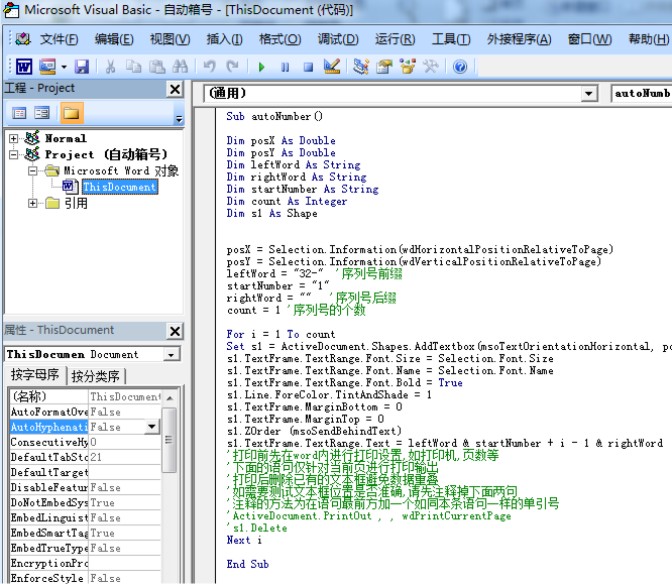Image resolution: width=672 pixels, height=584 pixels.
Task: Save the project with the floppy disk icon
Action: pos(81,67)
